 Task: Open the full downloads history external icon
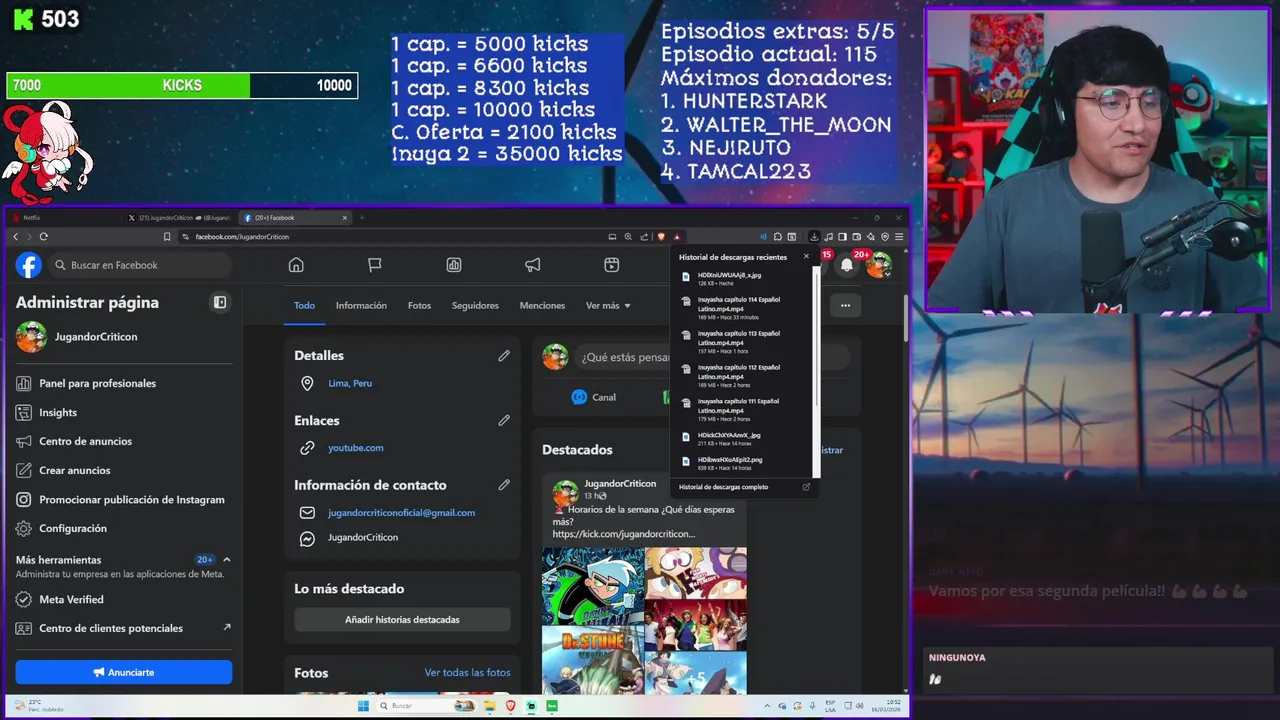tap(806, 487)
